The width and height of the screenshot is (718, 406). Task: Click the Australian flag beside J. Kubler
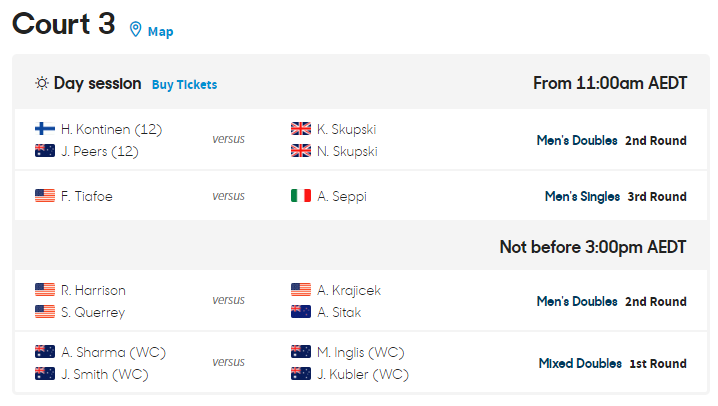tap(301, 374)
